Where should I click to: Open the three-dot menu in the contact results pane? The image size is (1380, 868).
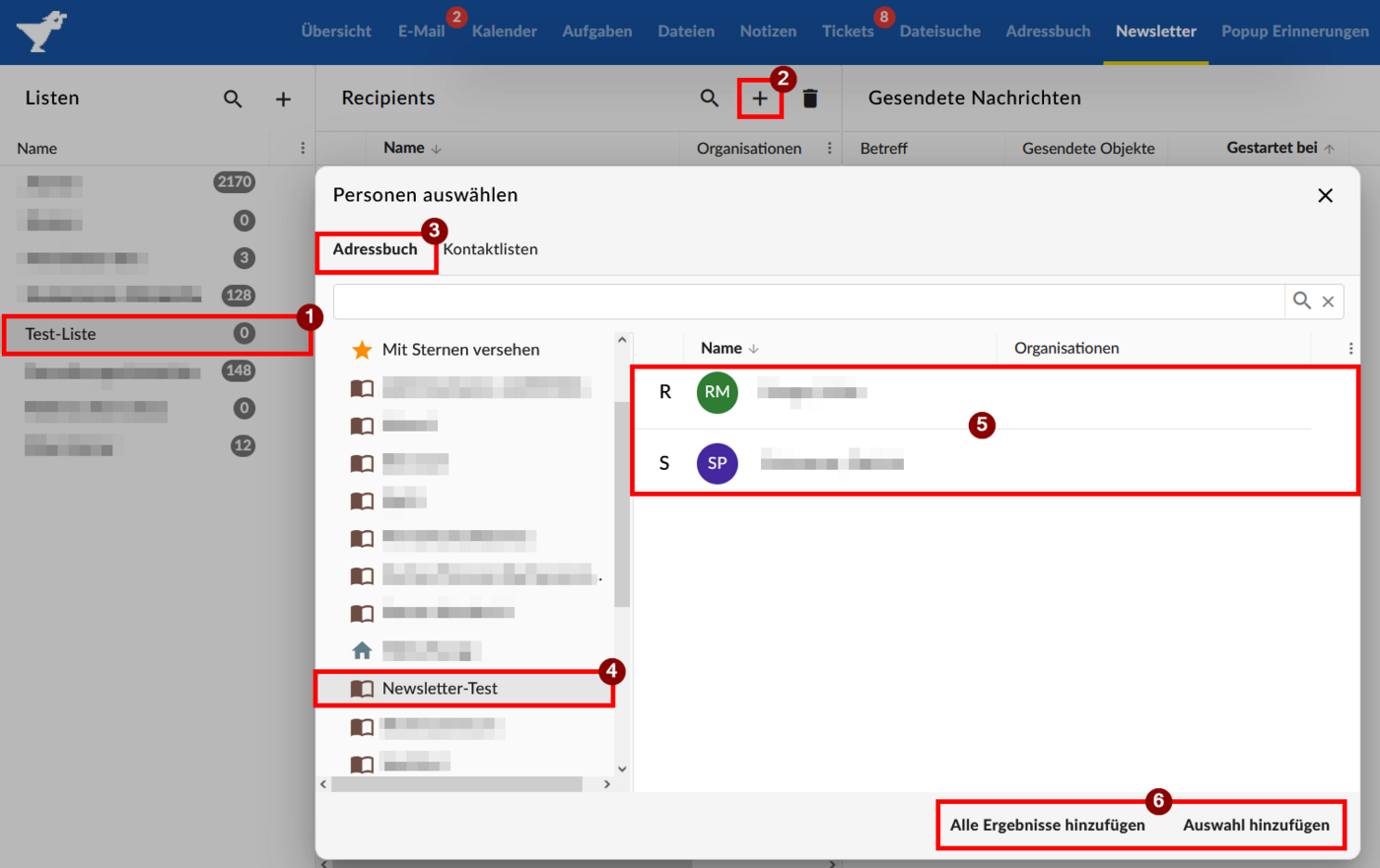tap(1350, 348)
